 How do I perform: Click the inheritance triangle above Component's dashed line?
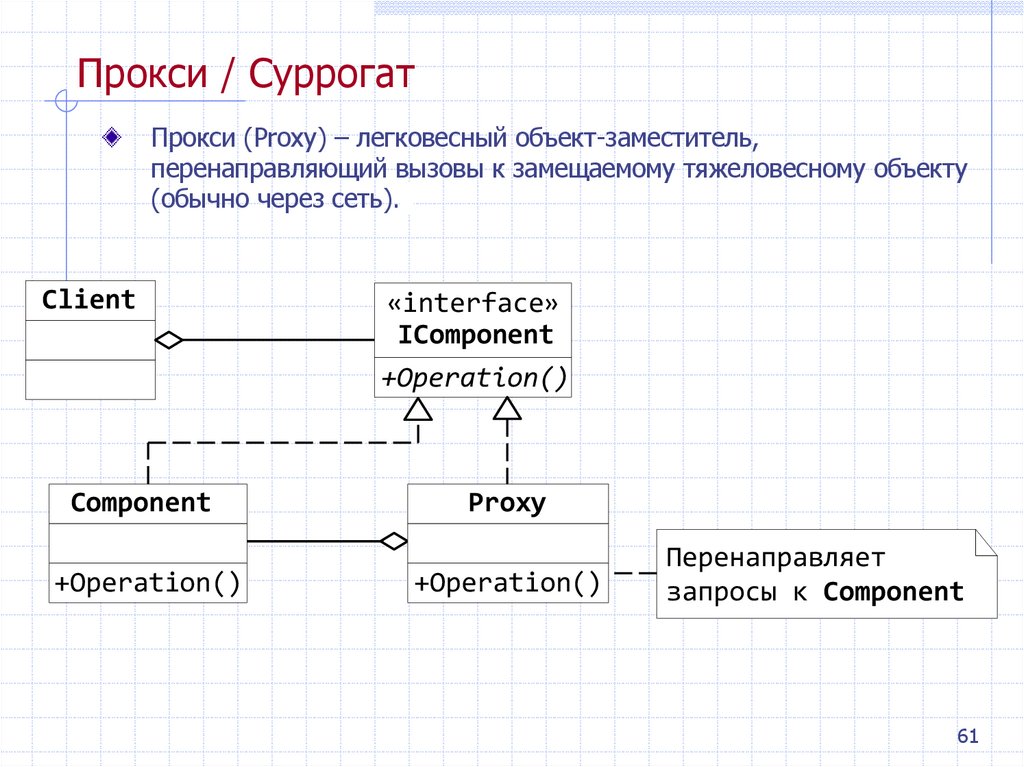[419, 409]
